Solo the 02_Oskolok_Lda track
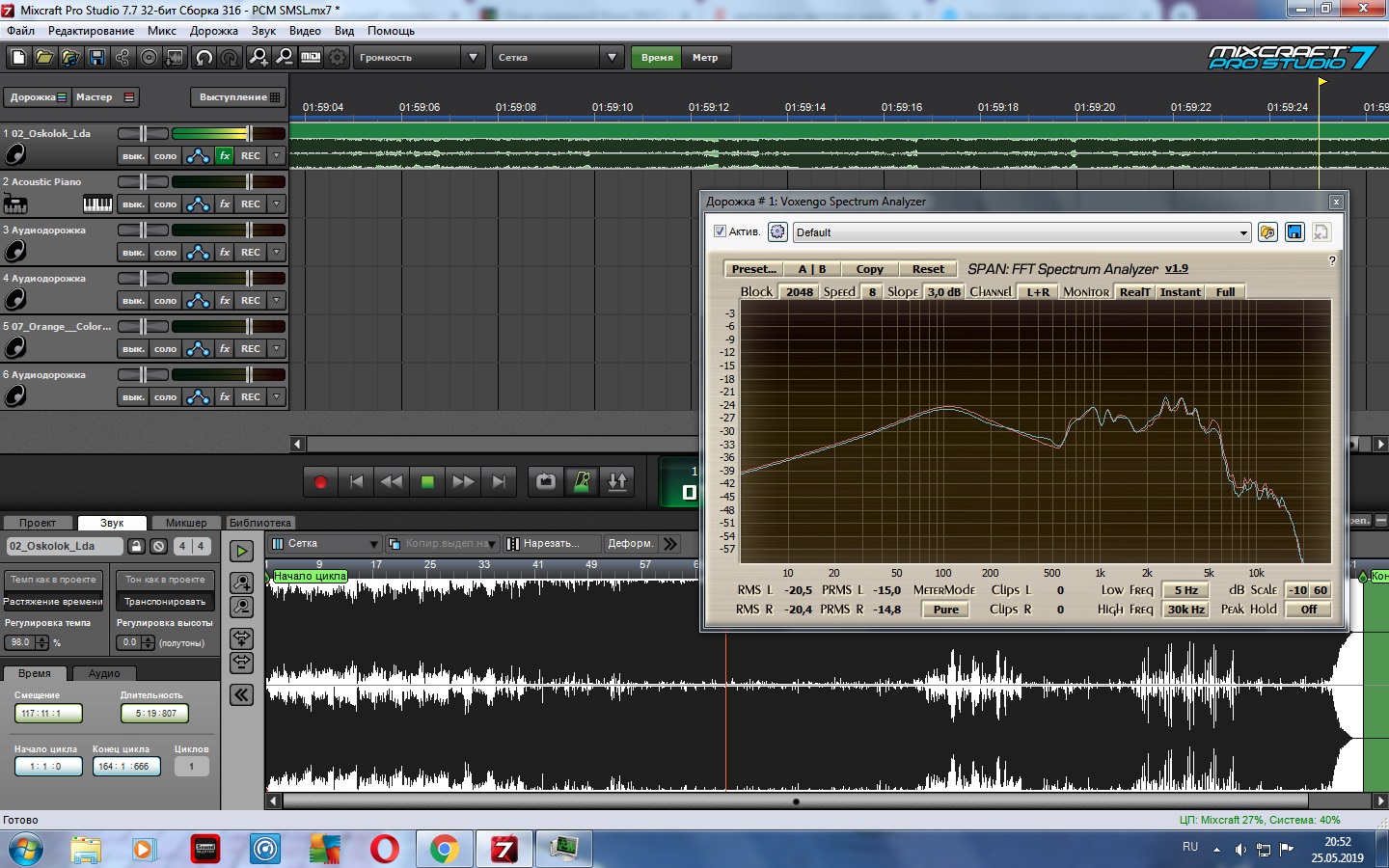The width and height of the screenshot is (1389, 868). 165,156
